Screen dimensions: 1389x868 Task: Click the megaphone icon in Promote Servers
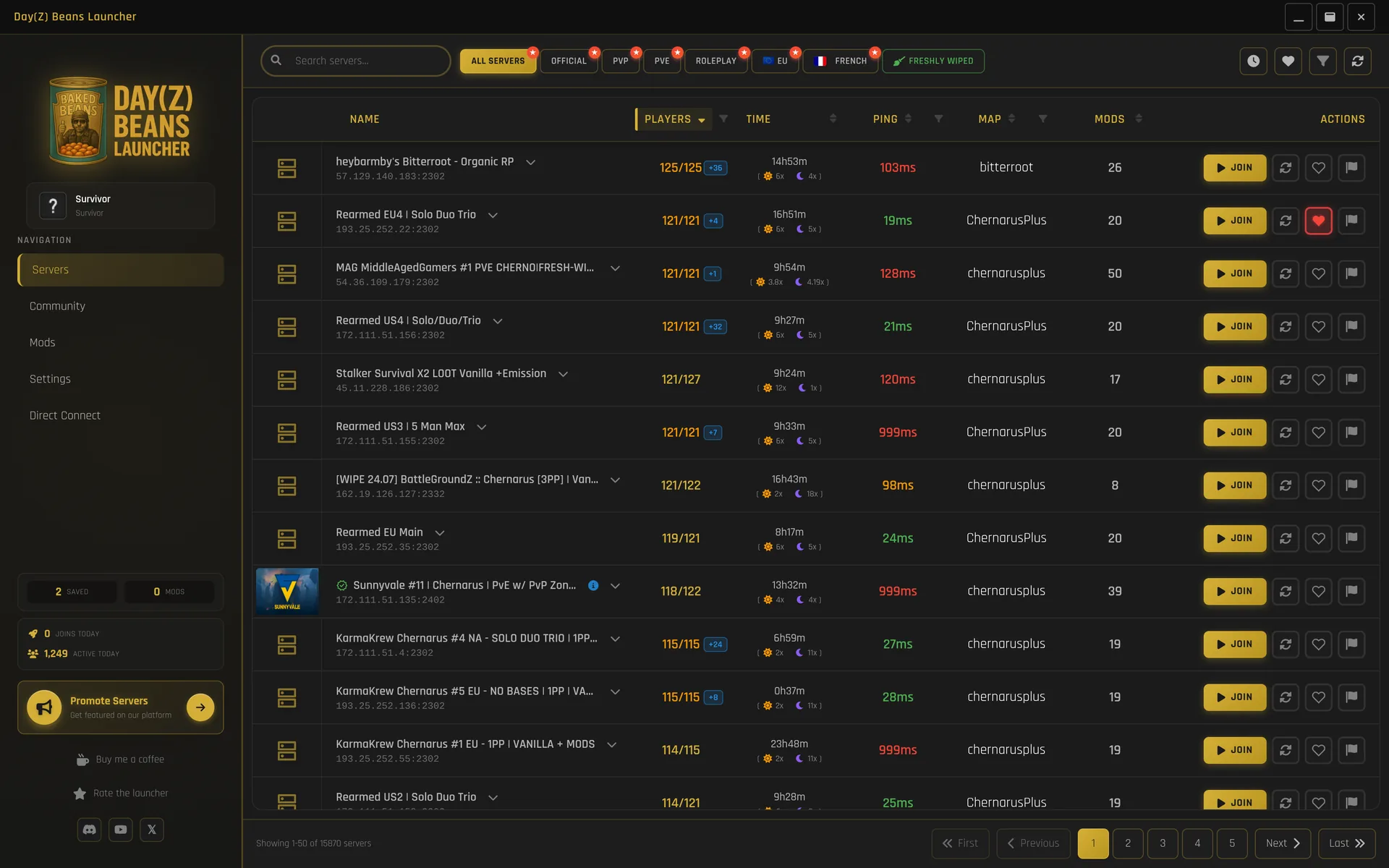[x=44, y=707]
